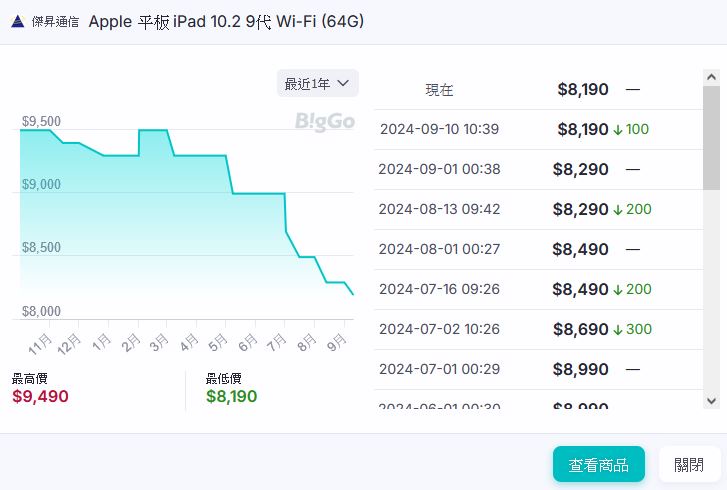
Task: Click the BigGo watermark logo on chart
Action: tap(324, 122)
